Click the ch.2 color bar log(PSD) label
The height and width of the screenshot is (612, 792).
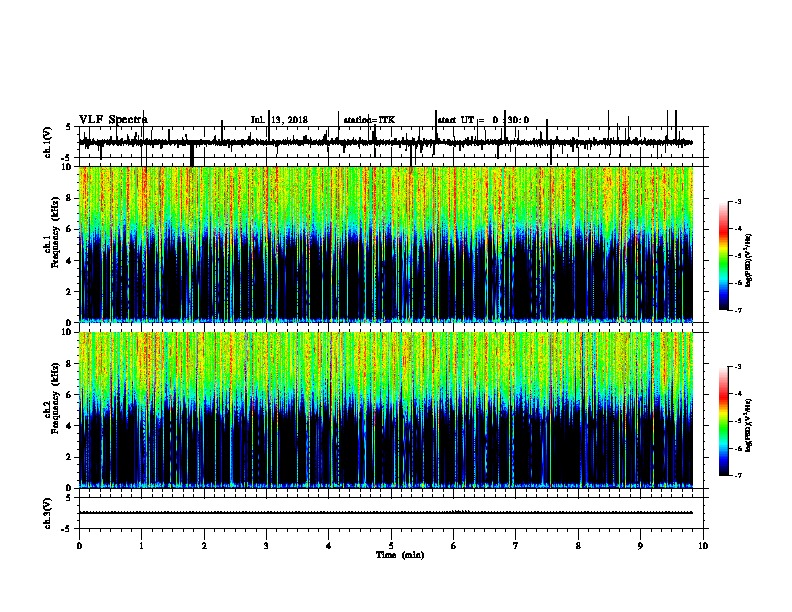(x=749, y=425)
